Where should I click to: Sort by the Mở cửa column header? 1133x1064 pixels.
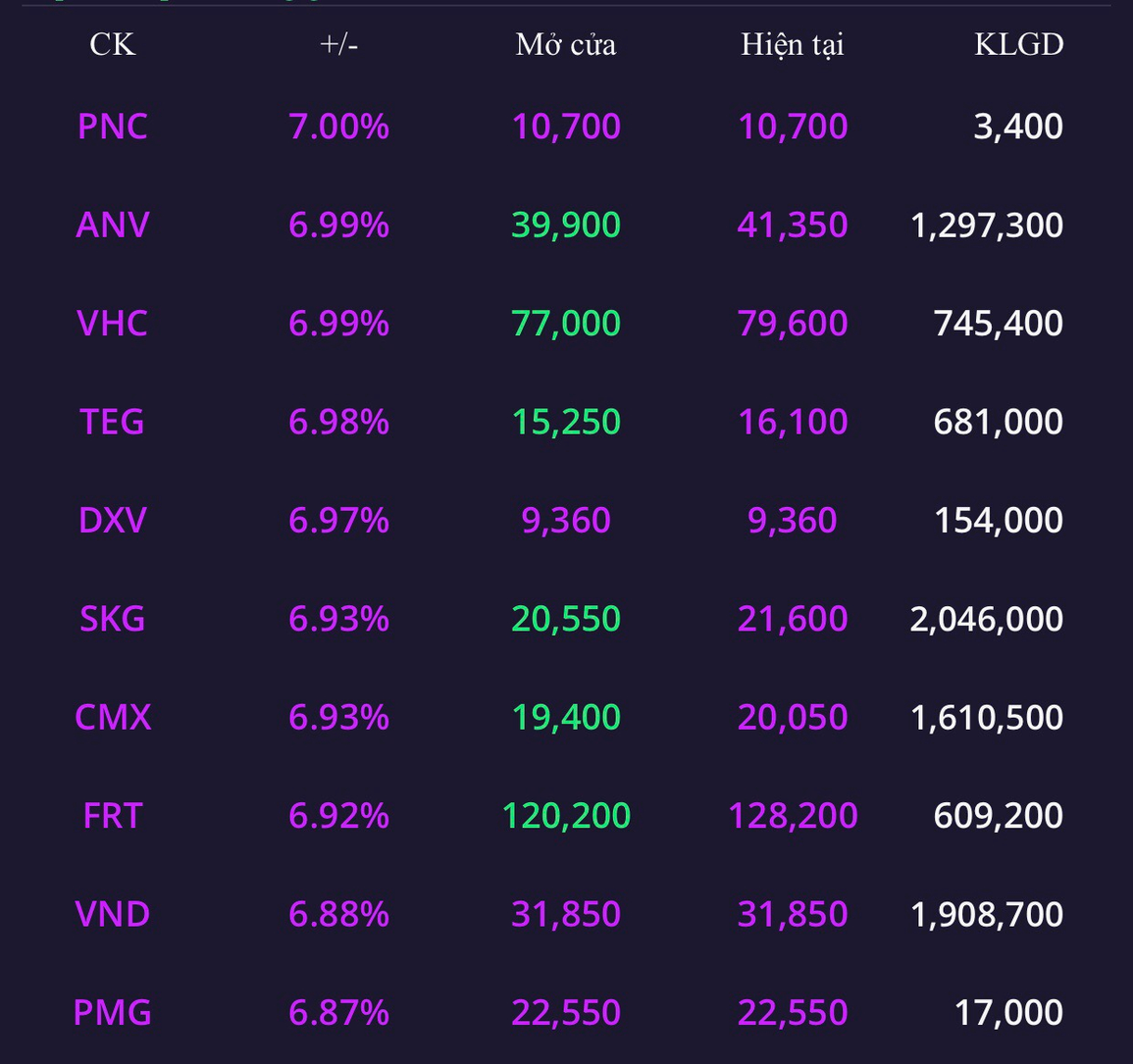566,45
